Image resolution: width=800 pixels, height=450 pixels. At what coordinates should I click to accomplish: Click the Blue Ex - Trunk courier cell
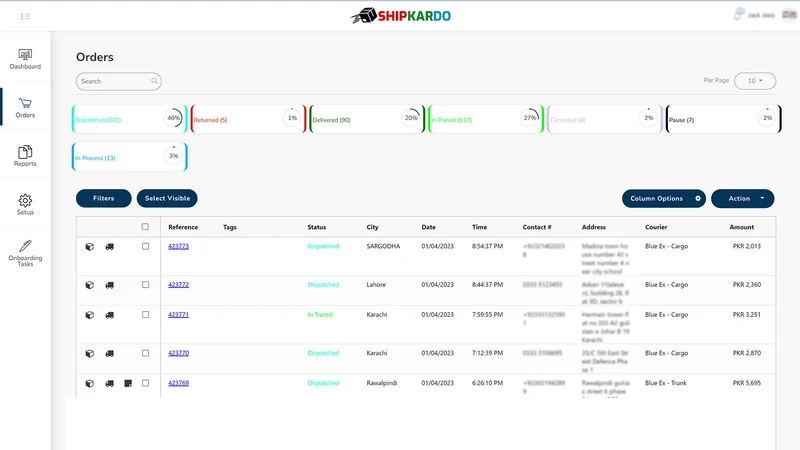[x=666, y=383]
